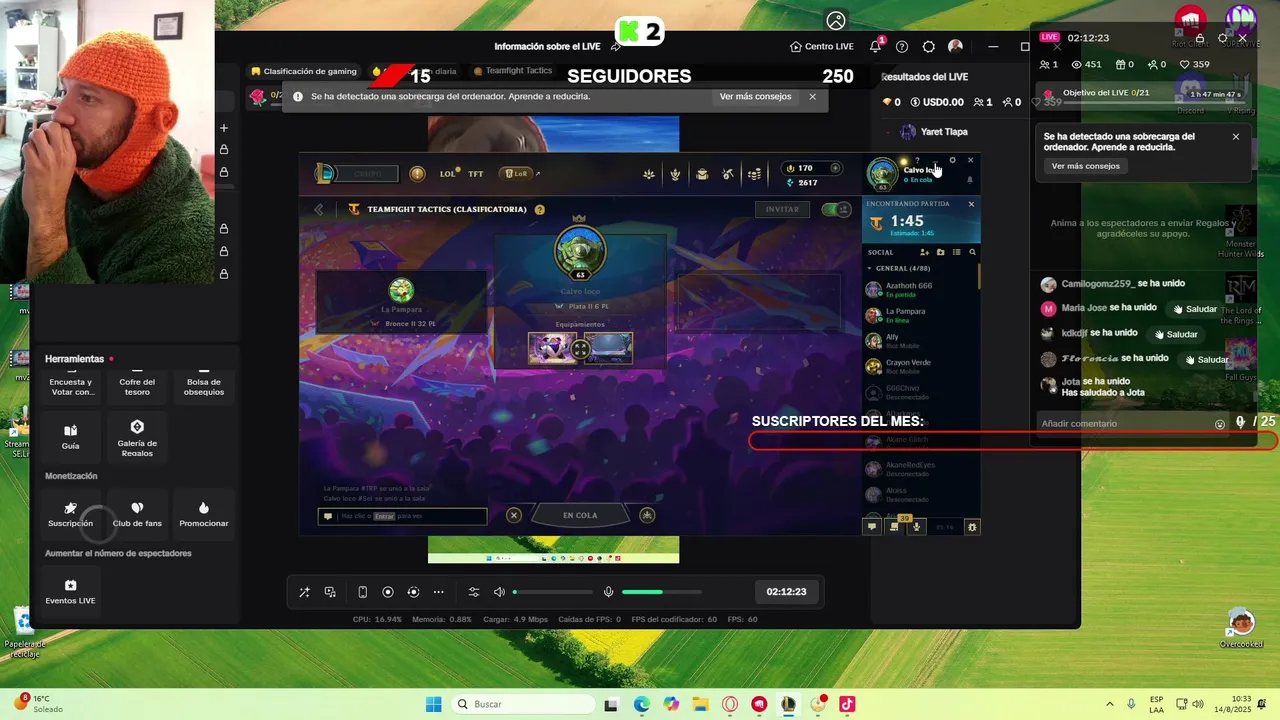Open the bug report icon in League client

point(972,527)
